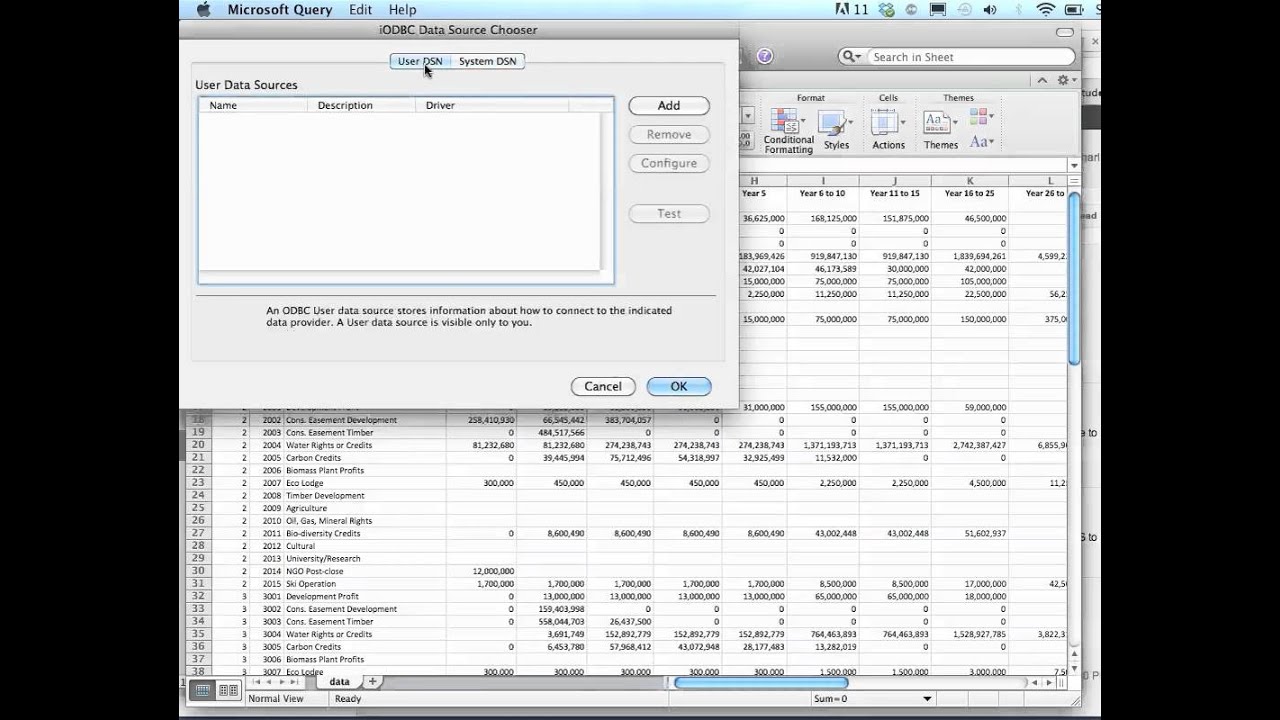Click the display mirroring menu bar icon

[x=938, y=10]
